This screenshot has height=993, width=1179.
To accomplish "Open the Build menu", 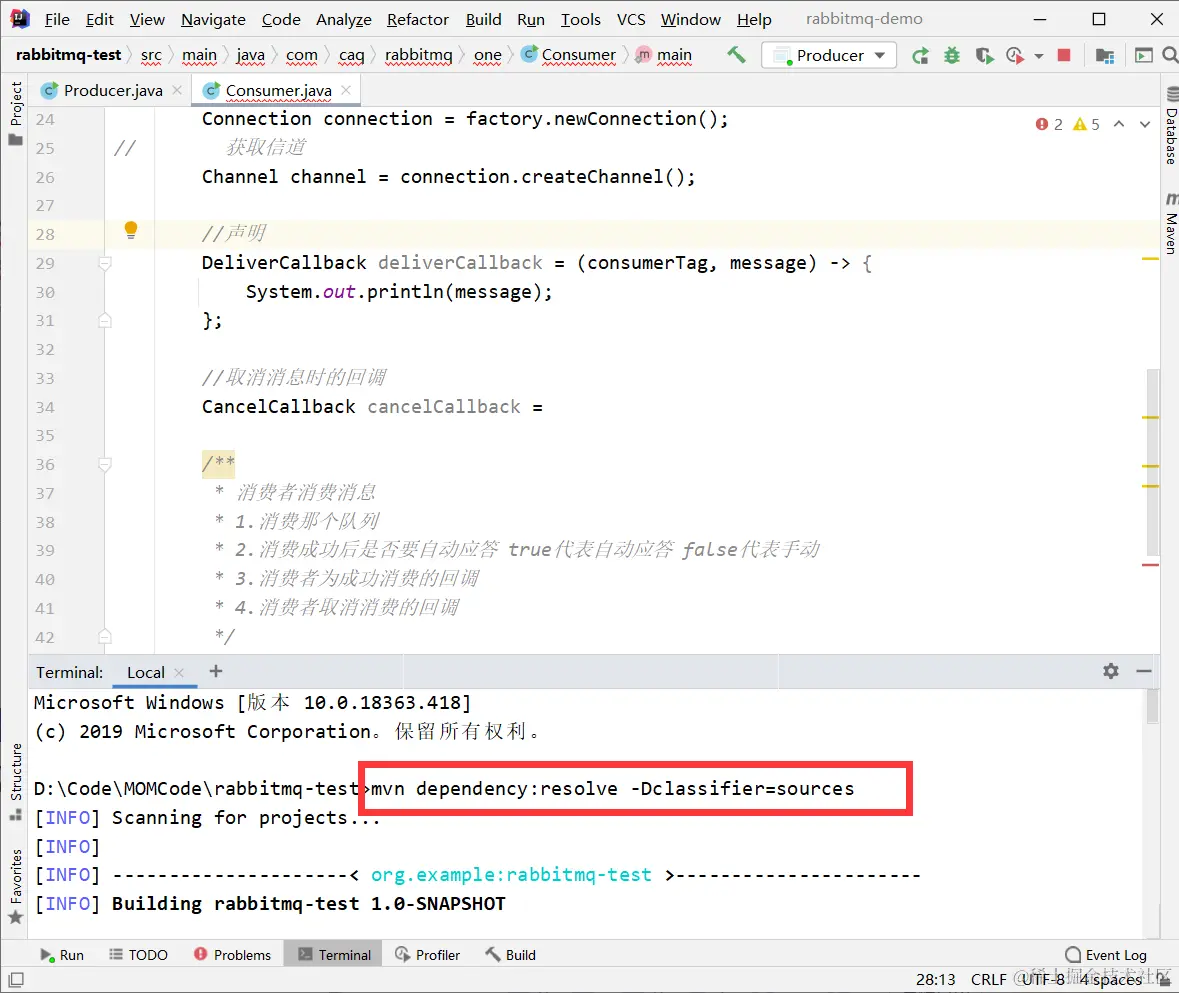I will pos(483,20).
